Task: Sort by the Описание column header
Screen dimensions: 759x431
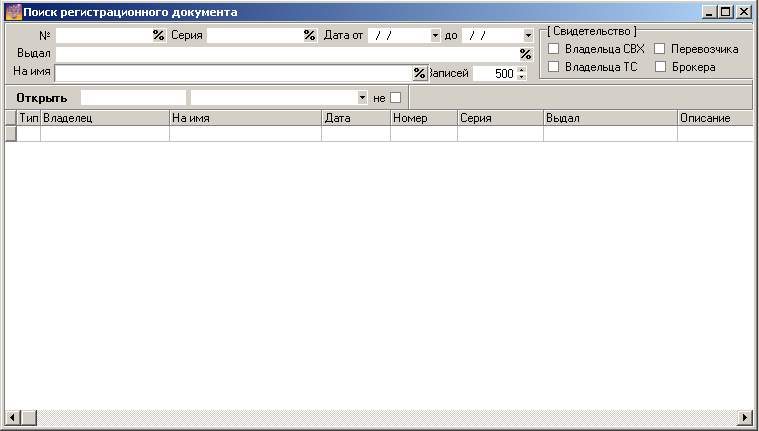Action: point(715,118)
